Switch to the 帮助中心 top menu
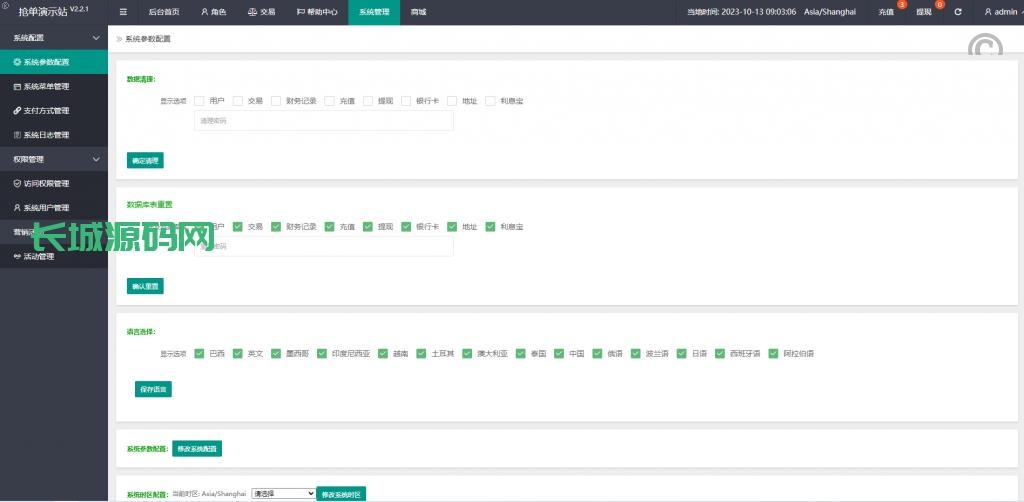Image resolution: width=1024 pixels, height=502 pixels. click(317, 12)
